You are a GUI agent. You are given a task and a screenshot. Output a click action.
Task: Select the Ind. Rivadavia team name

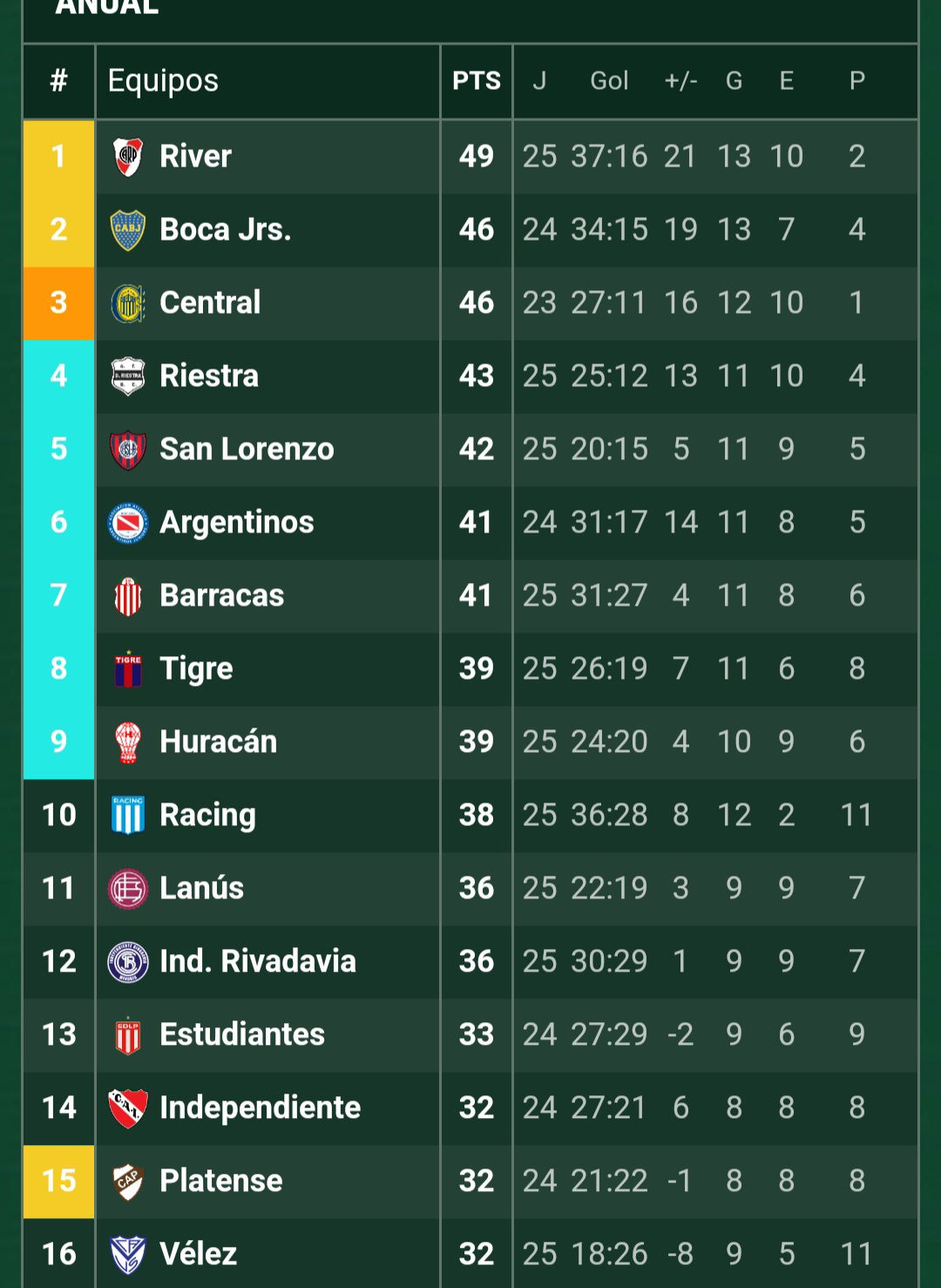[x=258, y=962]
